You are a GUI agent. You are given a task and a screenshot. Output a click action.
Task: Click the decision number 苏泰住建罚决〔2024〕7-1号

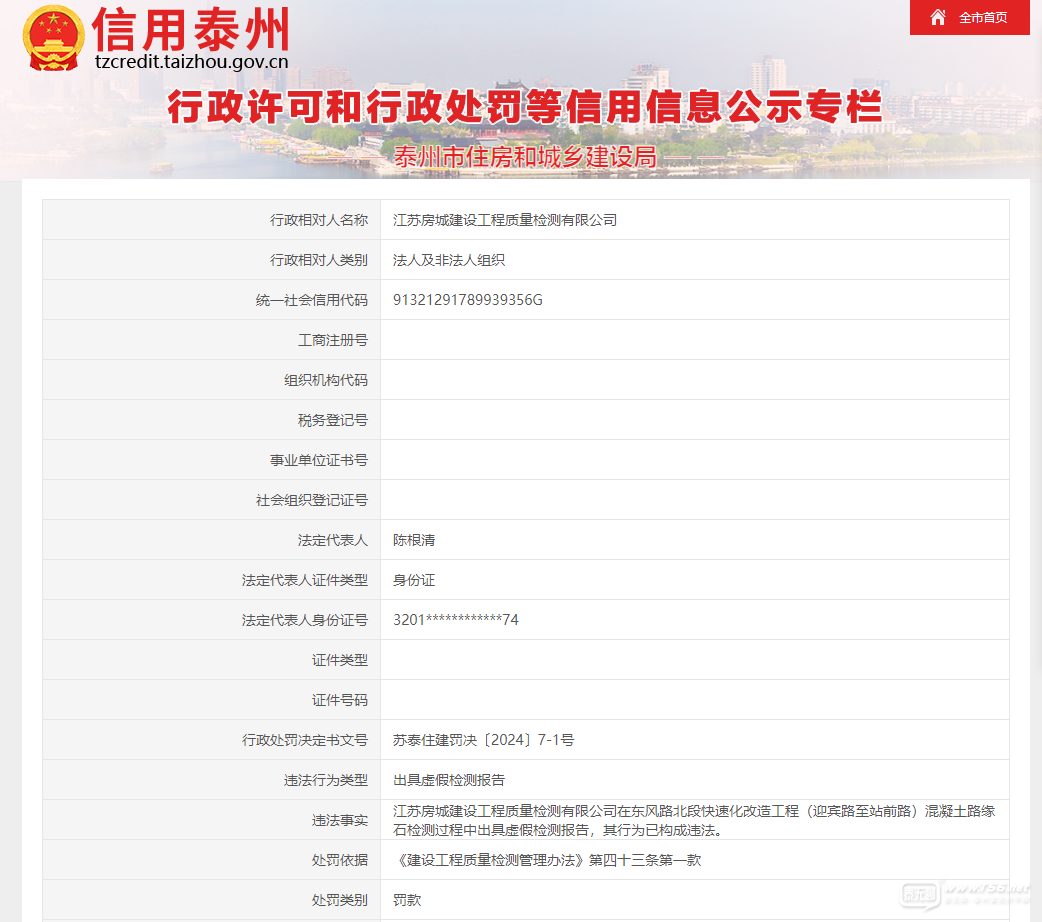[x=483, y=740]
